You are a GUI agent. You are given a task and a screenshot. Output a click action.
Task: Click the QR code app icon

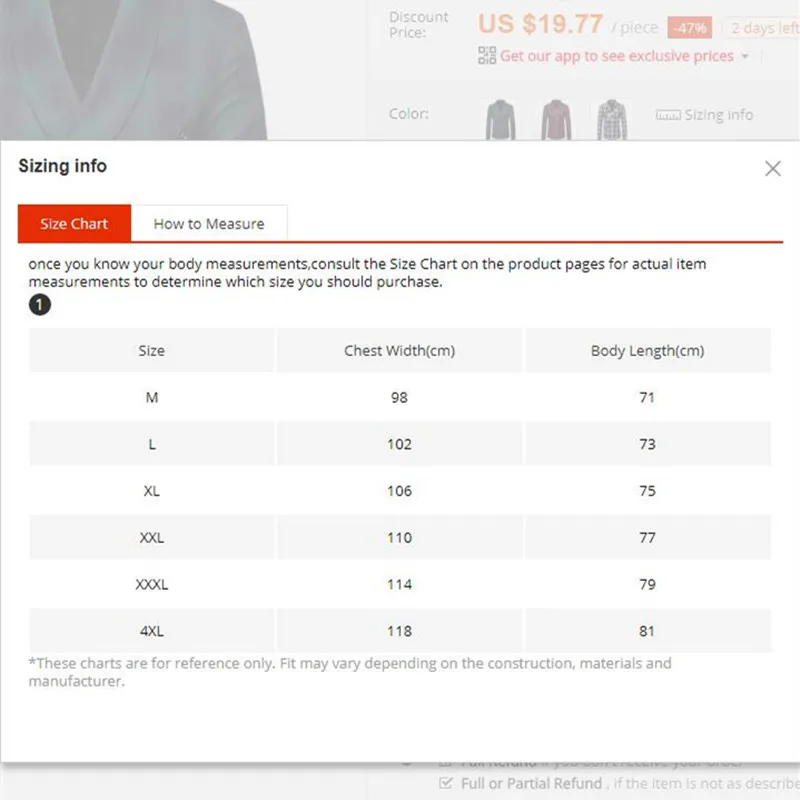pos(487,56)
